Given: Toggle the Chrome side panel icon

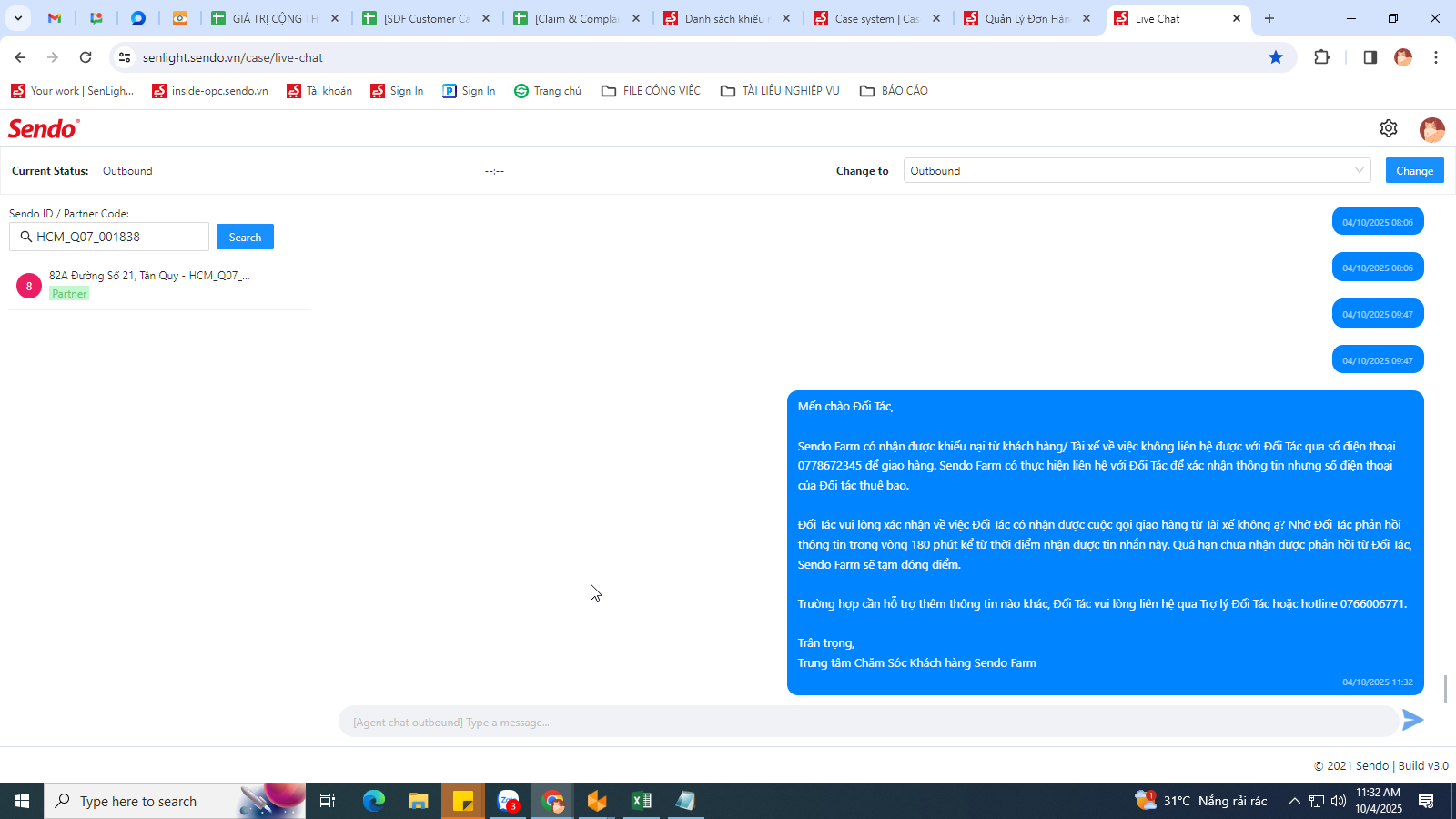Looking at the screenshot, I should [1370, 57].
